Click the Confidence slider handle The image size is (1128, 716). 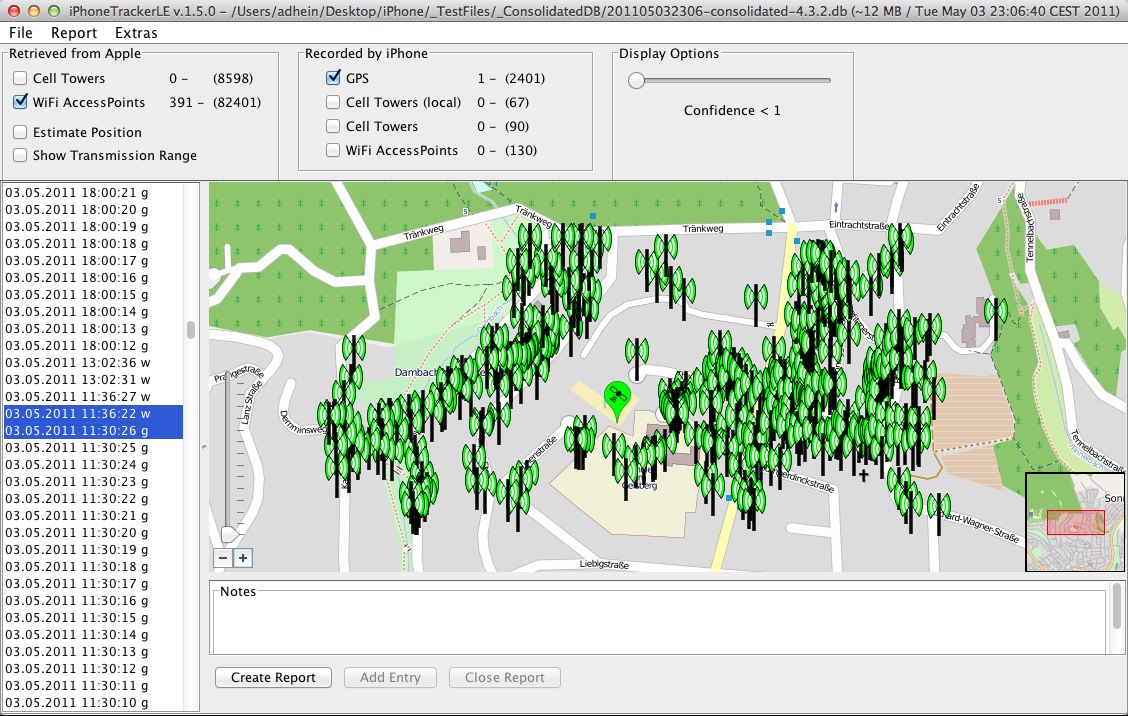pyautogui.click(x=636, y=81)
